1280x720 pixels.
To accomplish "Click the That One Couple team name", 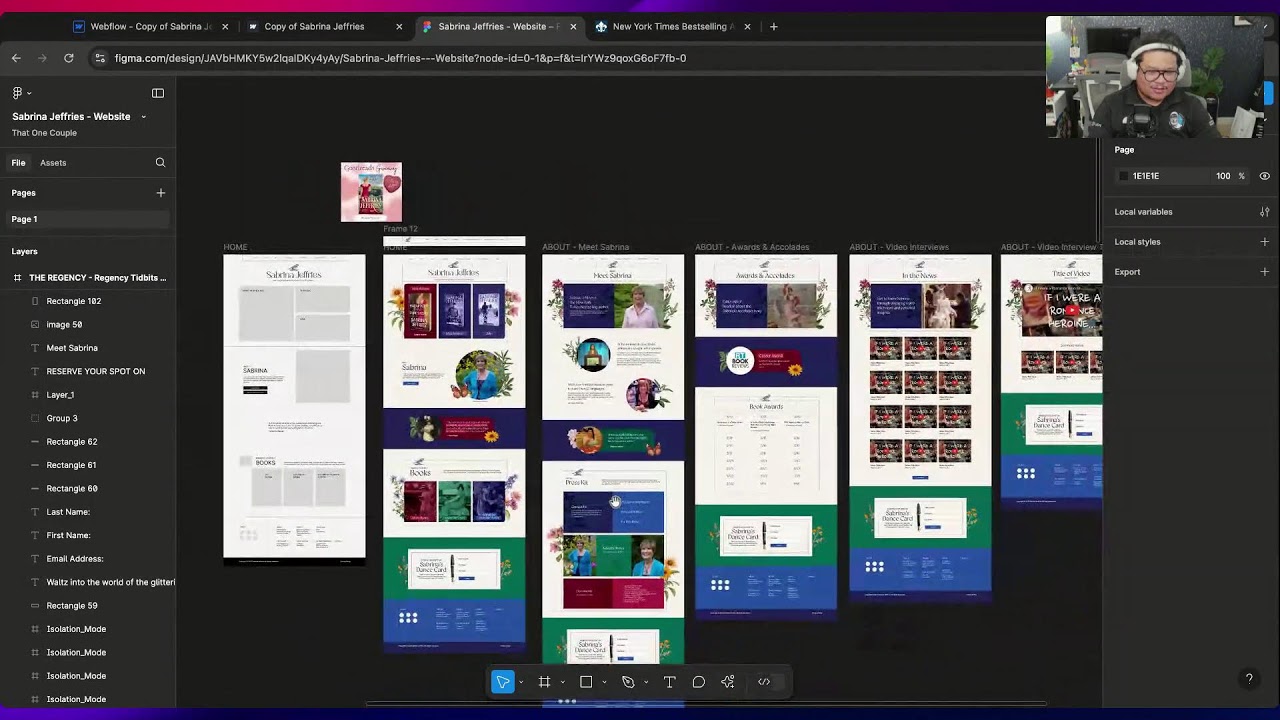I will 44,133.
